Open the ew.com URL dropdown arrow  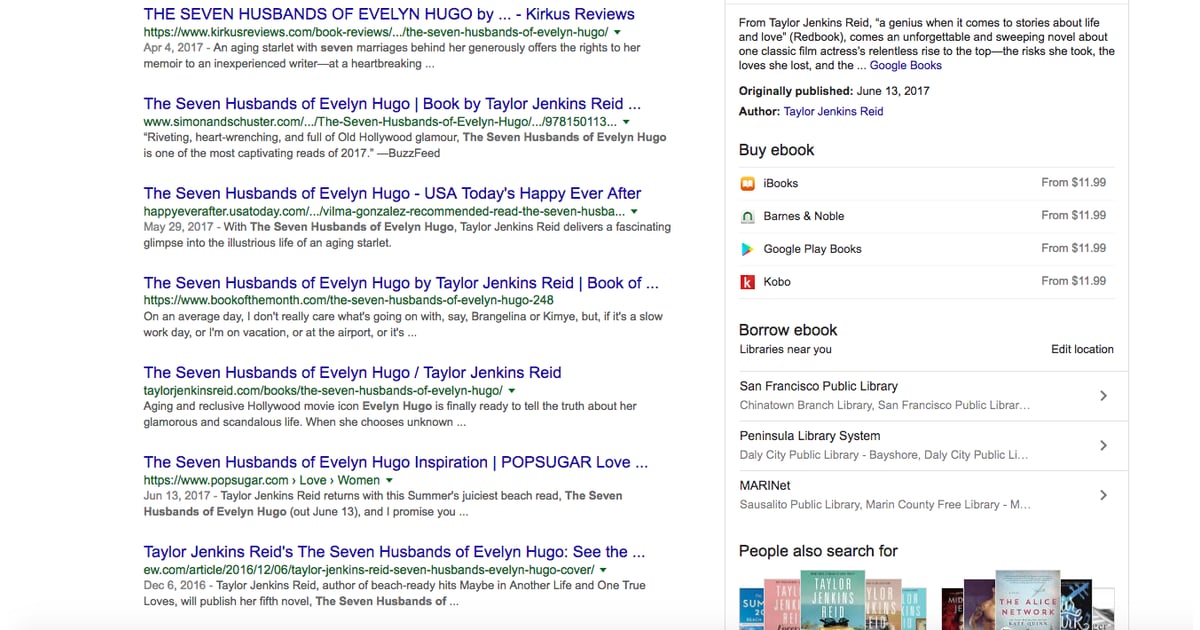tap(603, 570)
